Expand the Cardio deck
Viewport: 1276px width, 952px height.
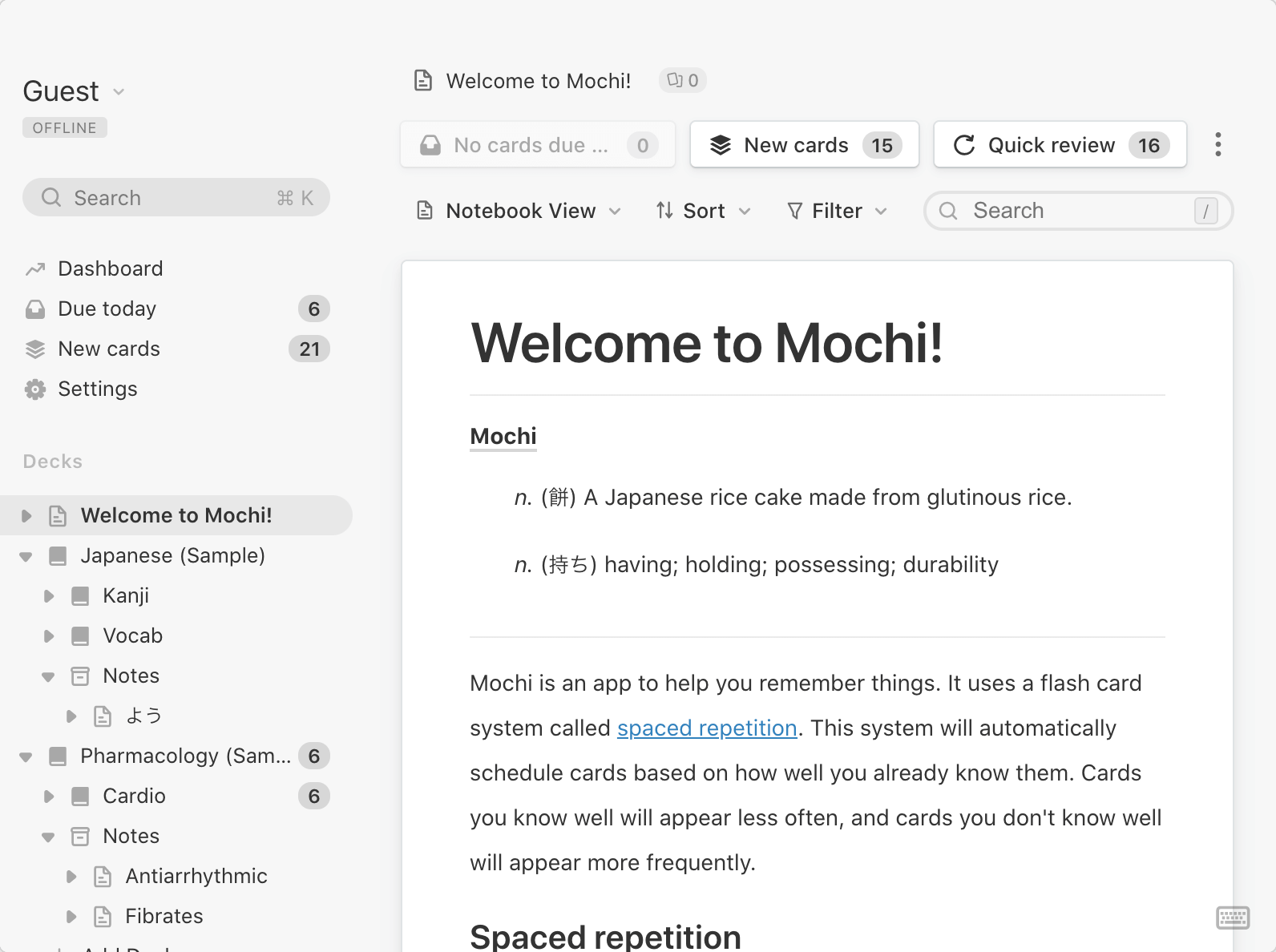tap(49, 797)
